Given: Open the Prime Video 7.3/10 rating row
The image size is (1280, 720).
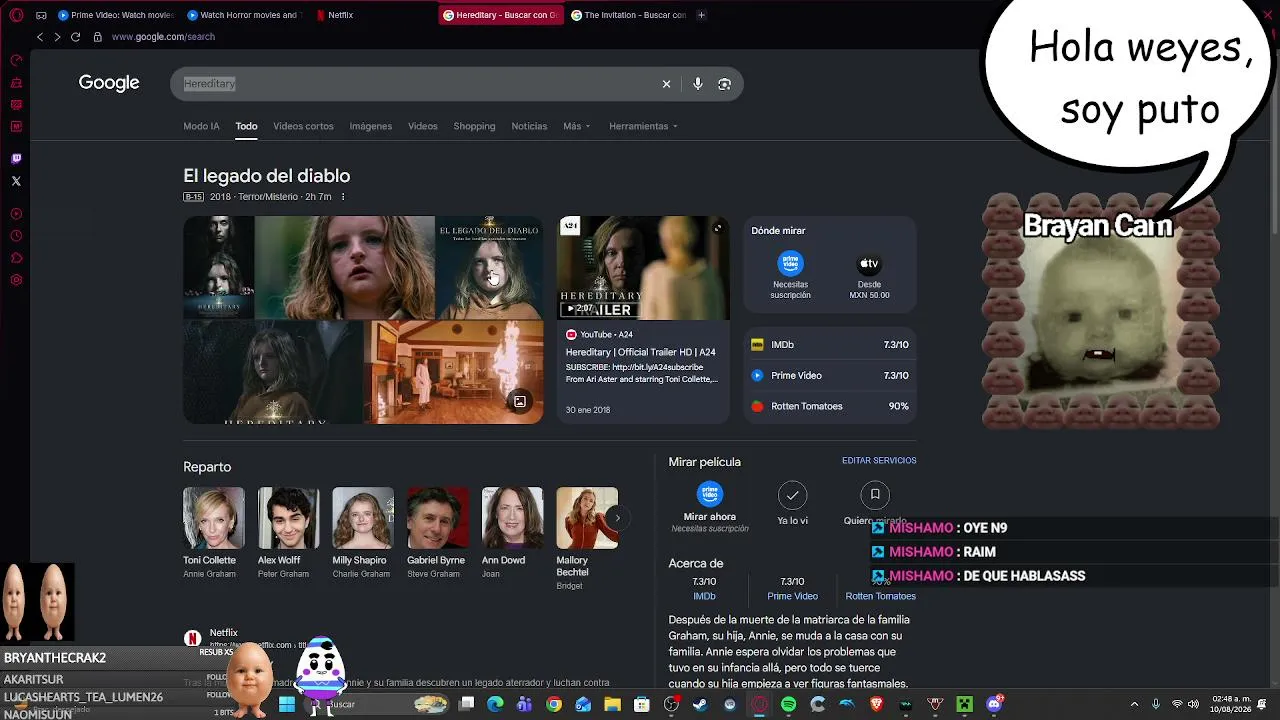Looking at the screenshot, I should 829,376.
